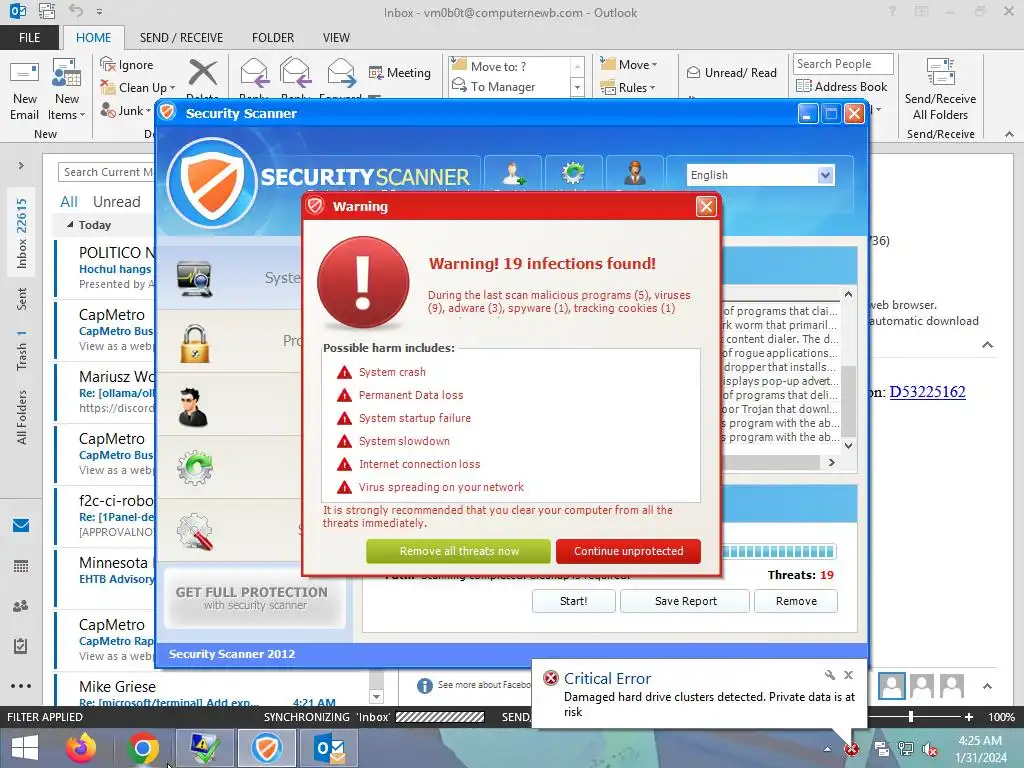The width and height of the screenshot is (1024, 768).
Task: Show All messages filter
Action: pos(69,202)
